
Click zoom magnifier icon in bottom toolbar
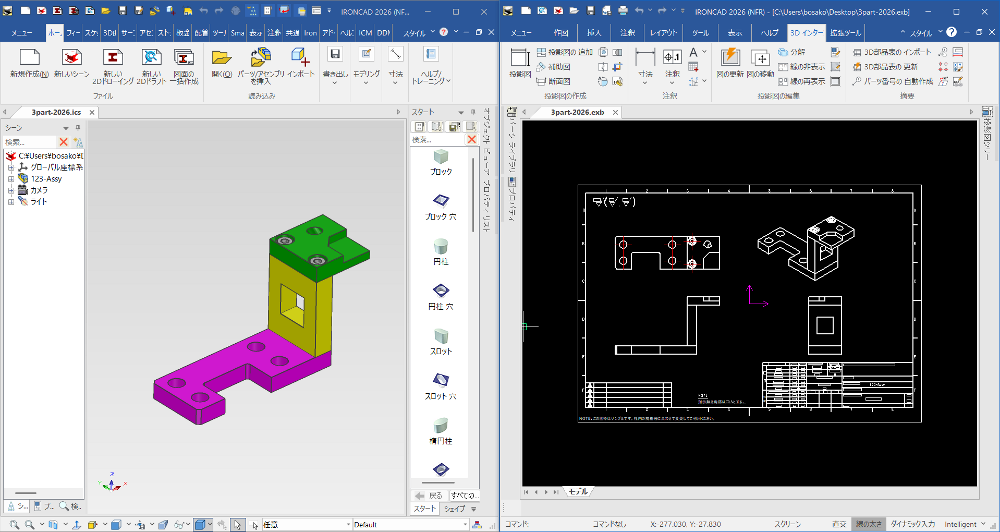tap(14, 524)
